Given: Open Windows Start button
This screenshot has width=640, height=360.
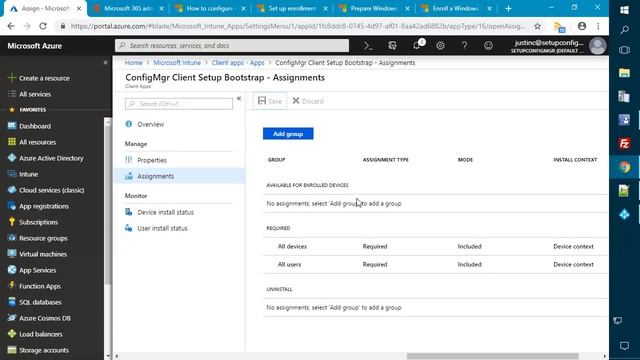Looking at the screenshot, I should coord(624,9).
